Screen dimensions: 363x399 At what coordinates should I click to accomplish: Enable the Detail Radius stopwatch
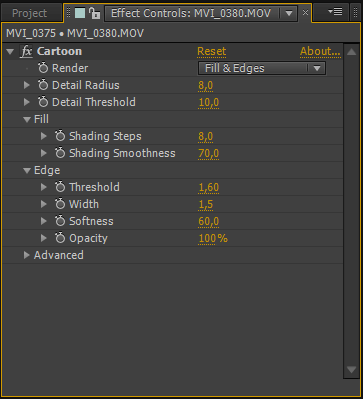pyautogui.click(x=43, y=85)
